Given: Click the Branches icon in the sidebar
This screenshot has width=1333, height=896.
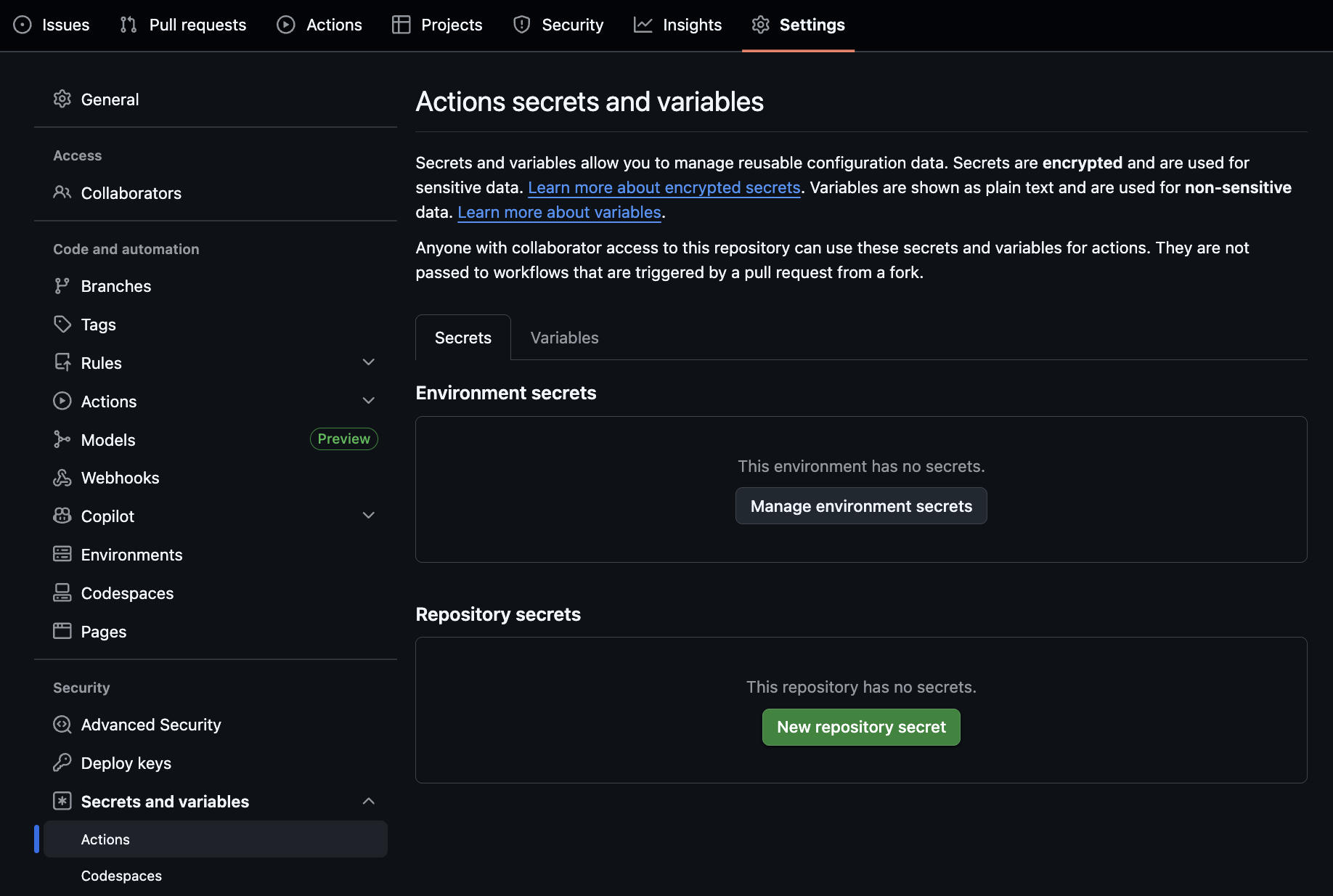Looking at the screenshot, I should tap(62, 285).
